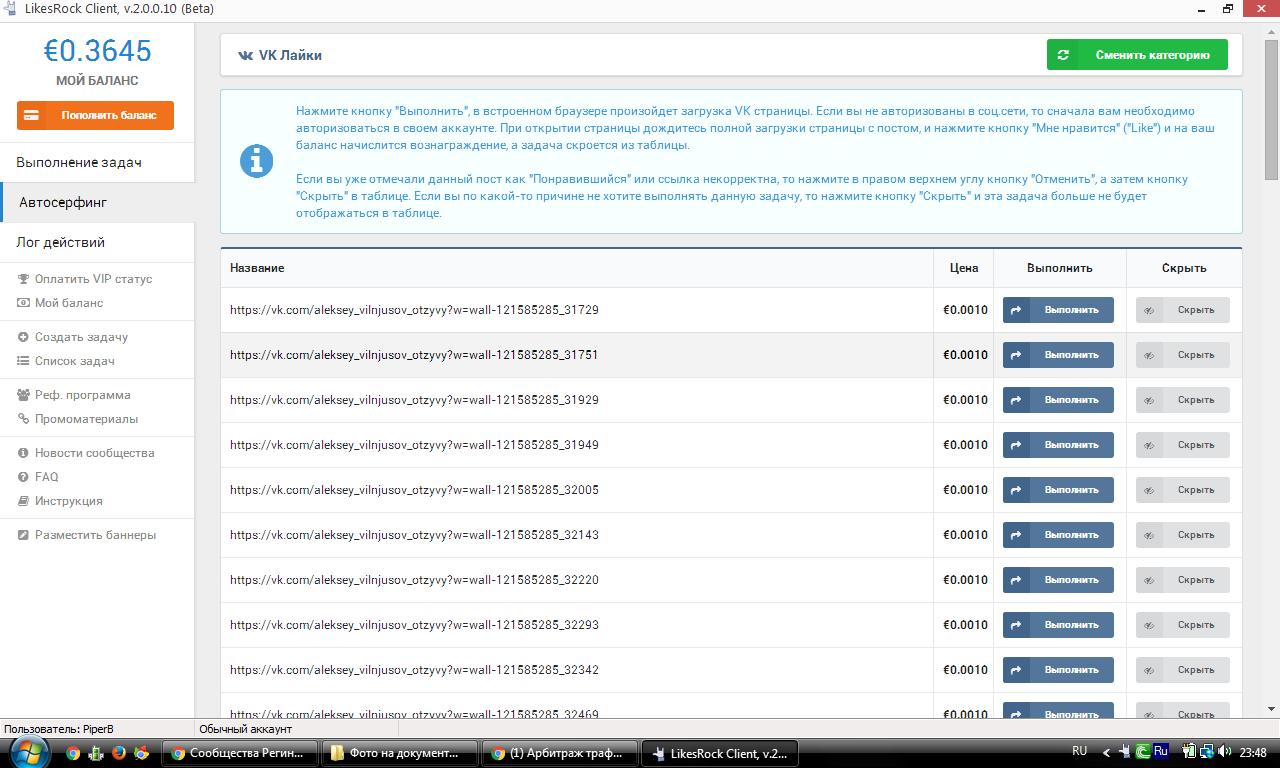Switch to Сообщества Регин... Chrome taskbar window
Viewport: 1280px width, 768px height.
pos(242,753)
